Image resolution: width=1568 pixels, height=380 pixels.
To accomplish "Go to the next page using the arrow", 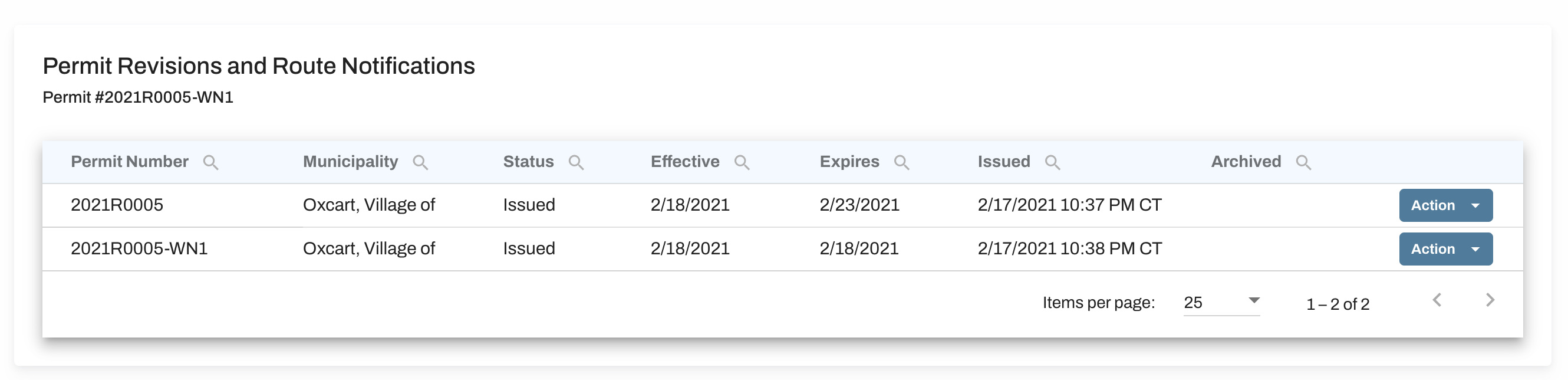I will pyautogui.click(x=1490, y=300).
